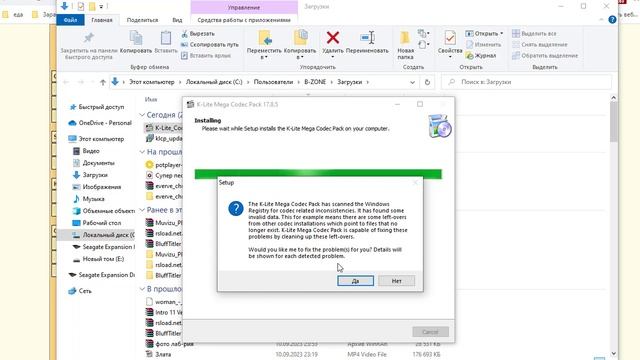Click the Да button in Setup dialog
Viewport: 640px width, 360px height.
(x=355, y=281)
